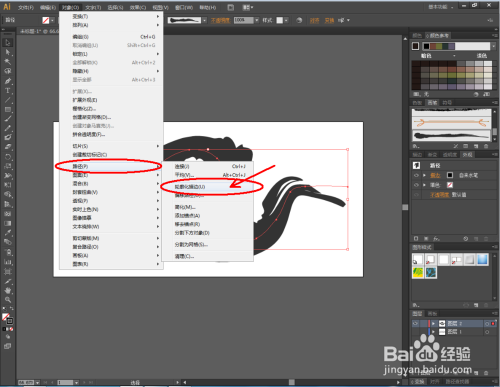Hide layer 图层 2 using its eye icon

point(415,323)
